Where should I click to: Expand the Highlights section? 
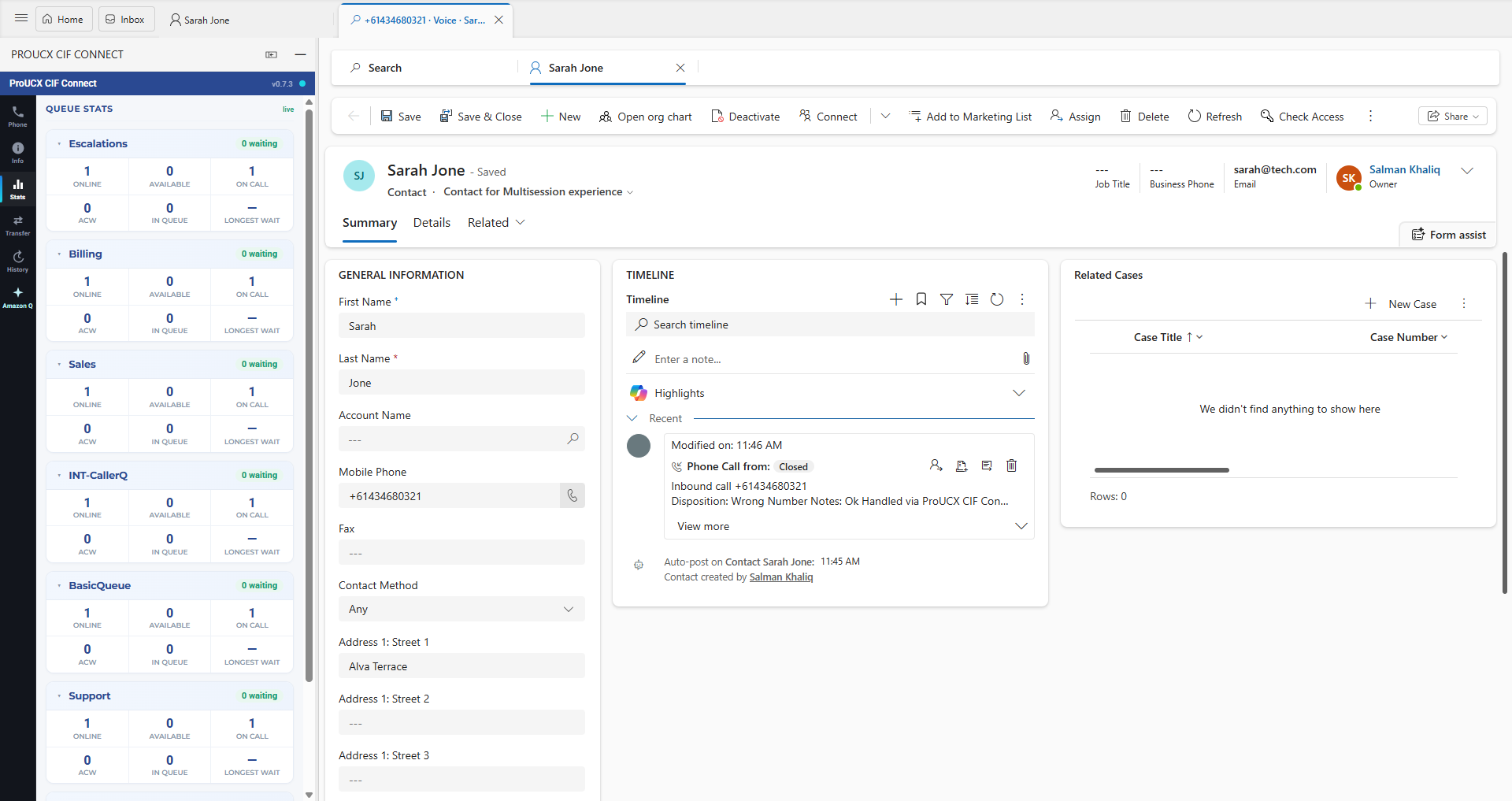(1018, 393)
